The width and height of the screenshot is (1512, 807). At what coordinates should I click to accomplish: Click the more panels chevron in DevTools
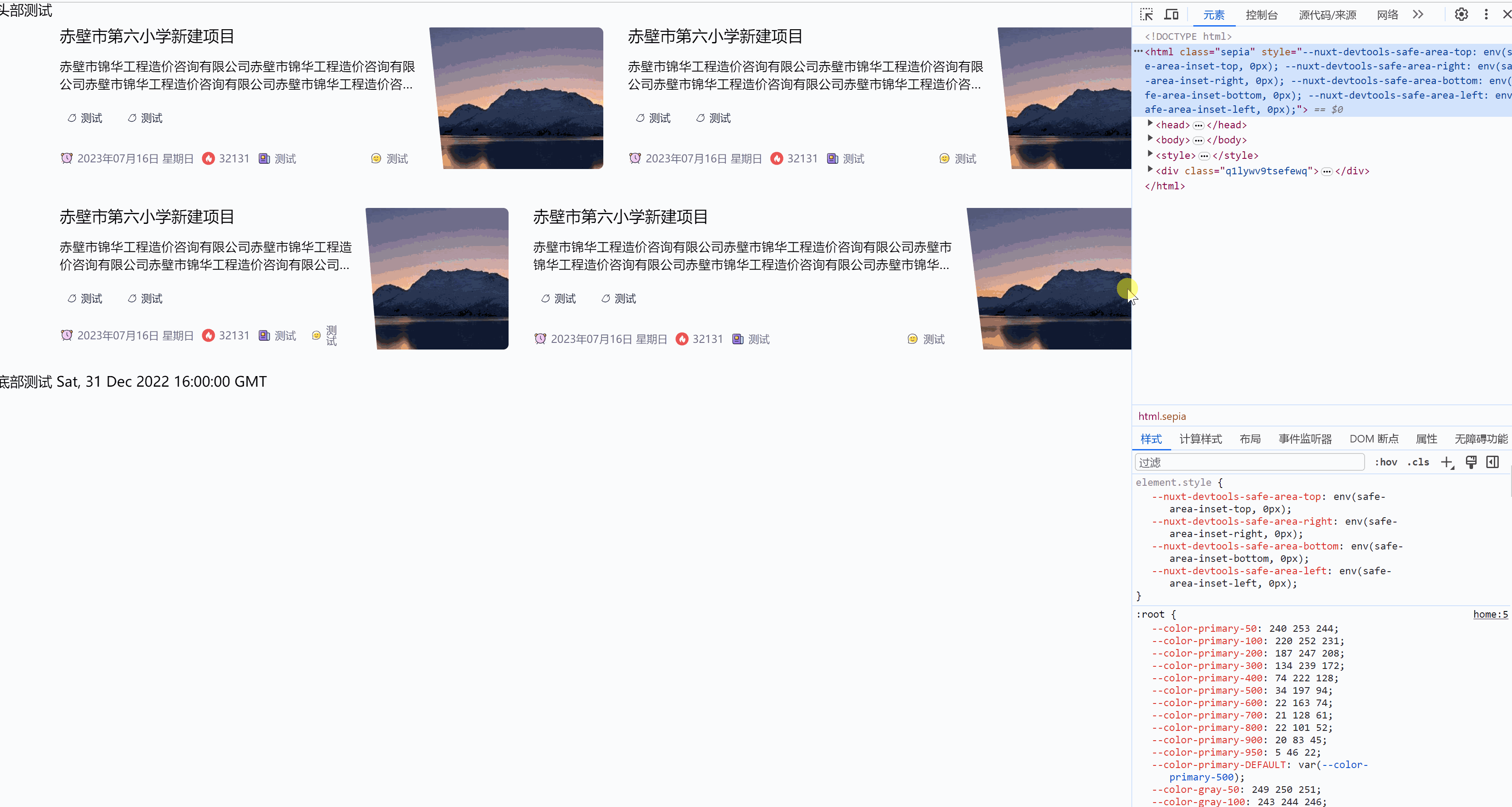(x=1418, y=14)
